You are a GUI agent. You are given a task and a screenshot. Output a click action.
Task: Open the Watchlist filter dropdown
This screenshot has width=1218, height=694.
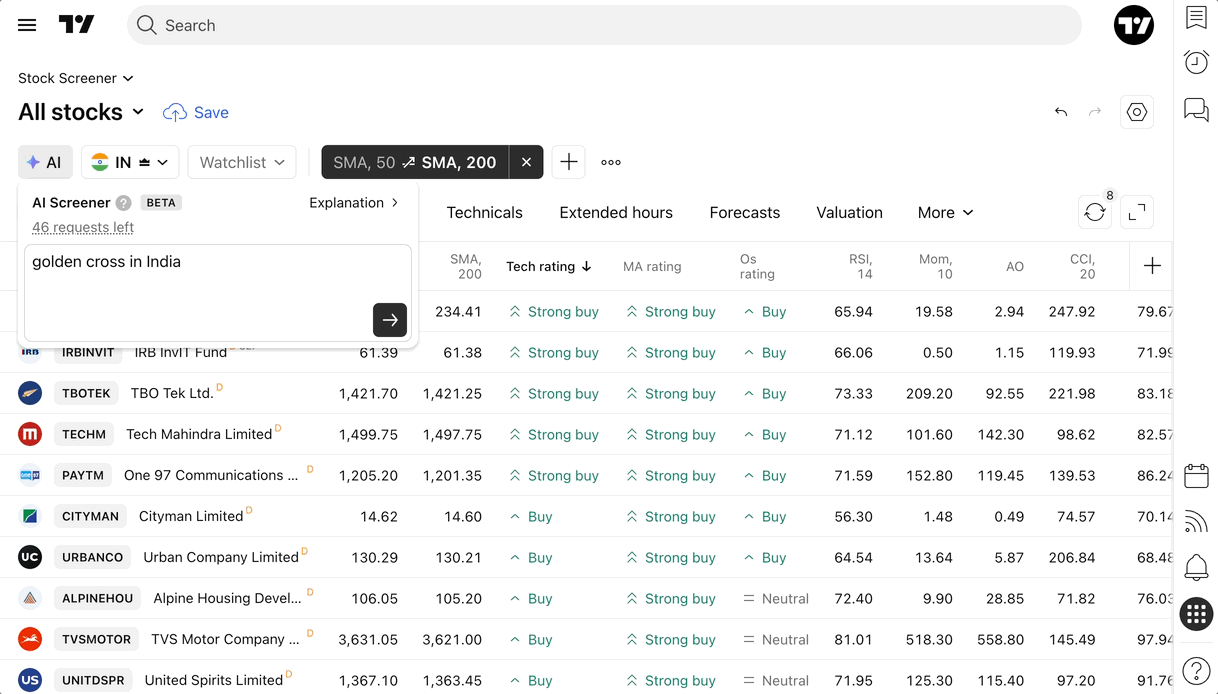pos(242,162)
